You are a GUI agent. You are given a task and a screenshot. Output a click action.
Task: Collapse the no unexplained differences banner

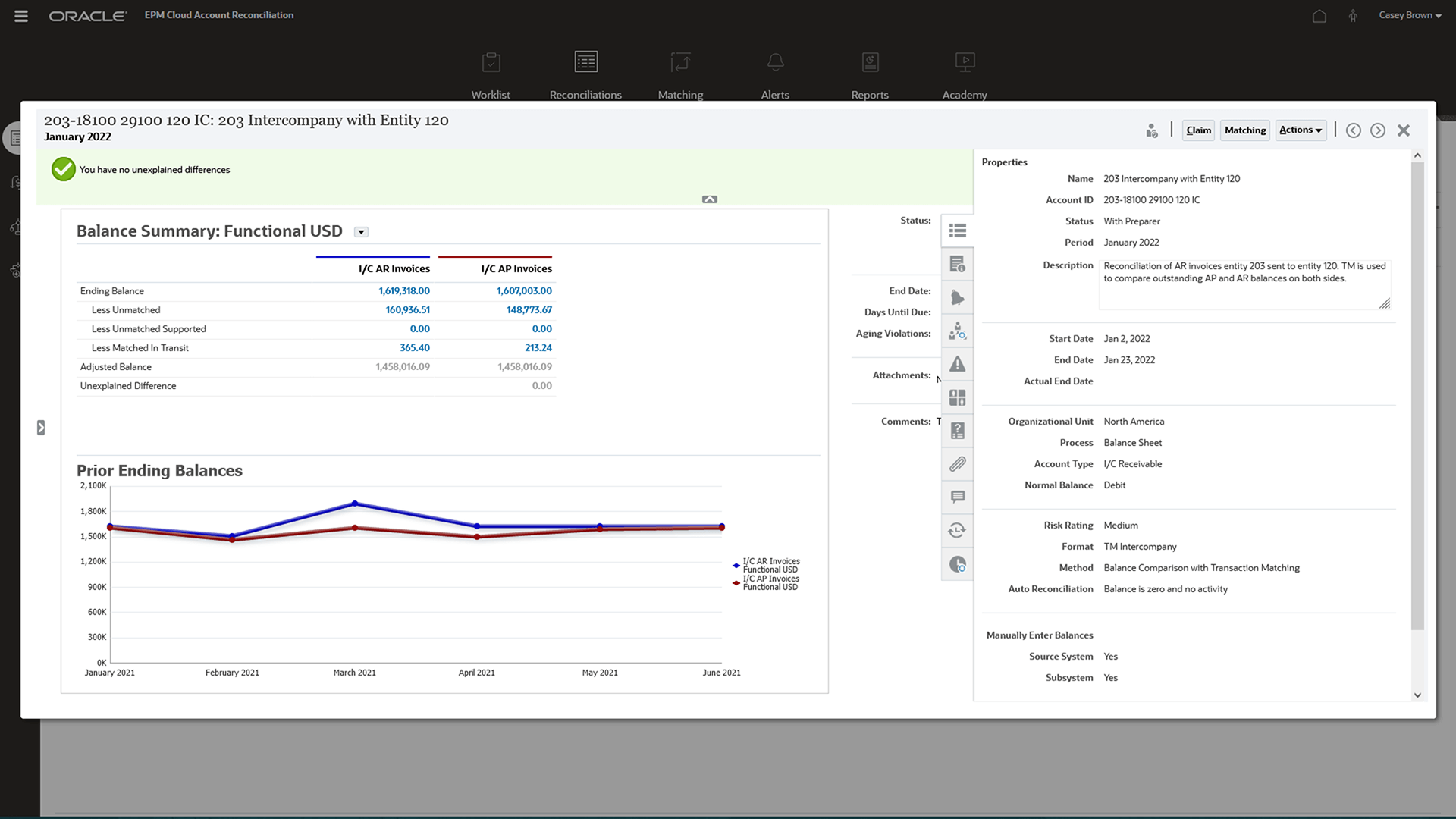[709, 199]
